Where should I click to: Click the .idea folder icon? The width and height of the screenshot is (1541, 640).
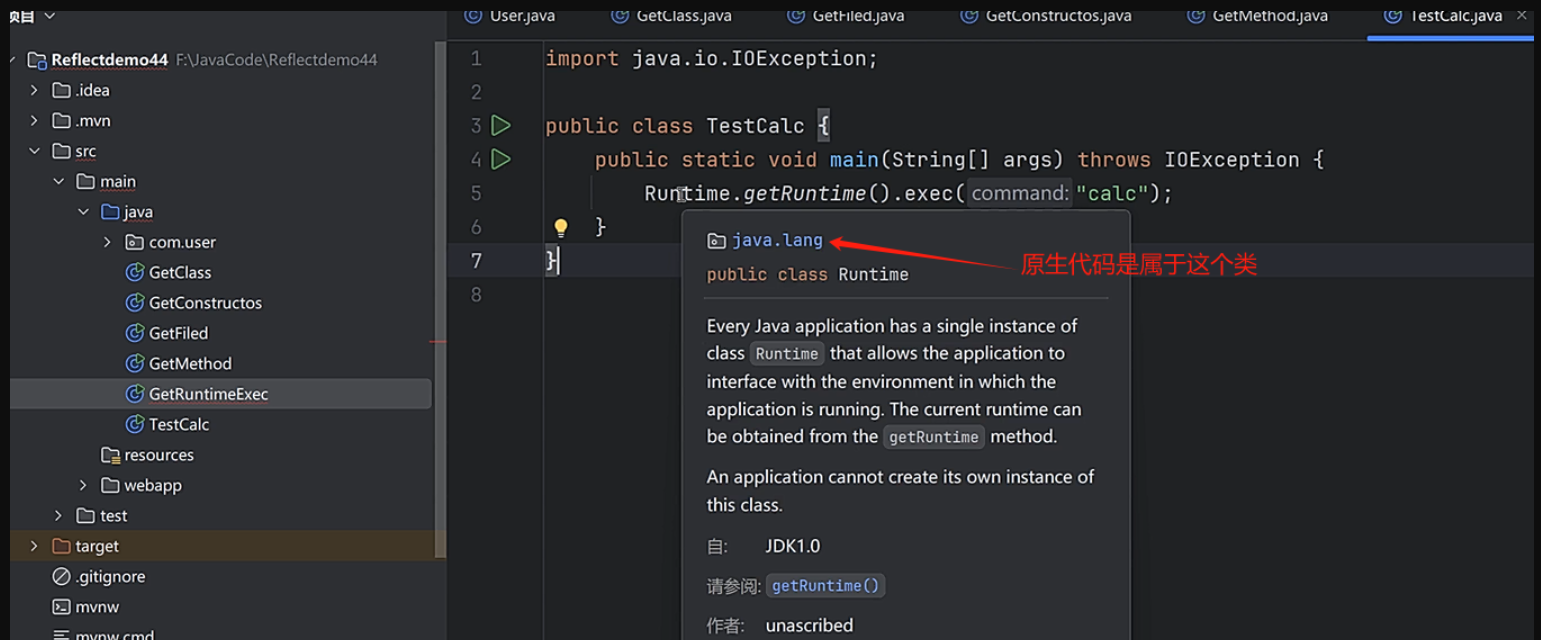click(61, 90)
